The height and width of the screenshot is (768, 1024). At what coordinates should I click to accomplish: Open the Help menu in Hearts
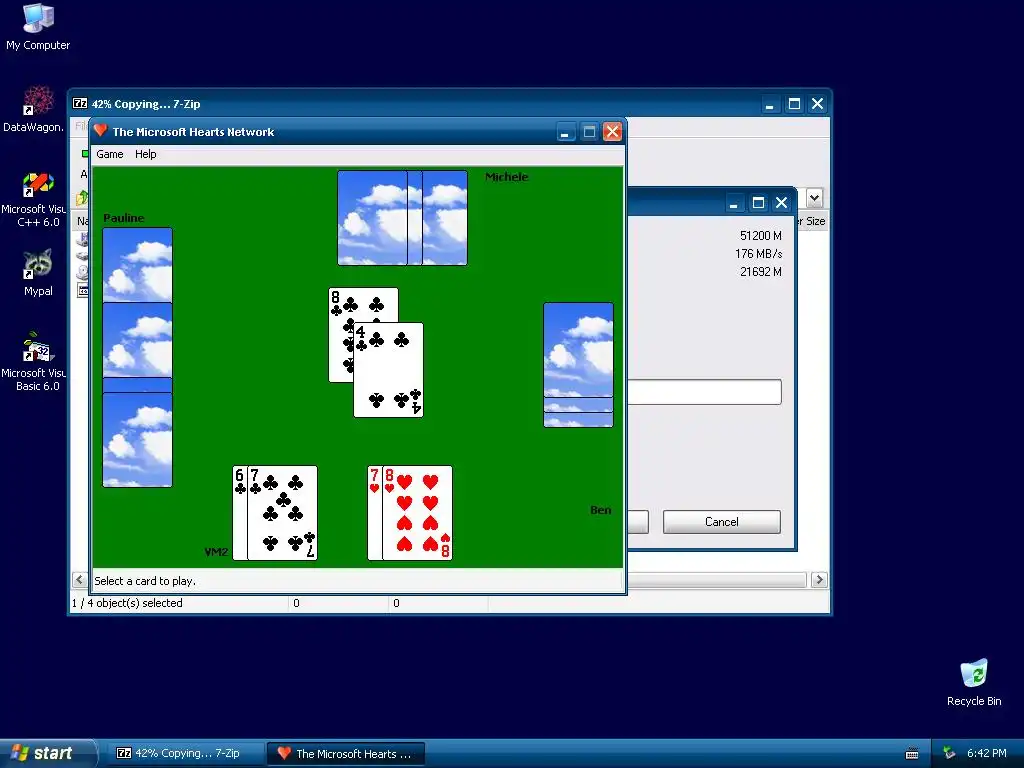[x=146, y=154]
